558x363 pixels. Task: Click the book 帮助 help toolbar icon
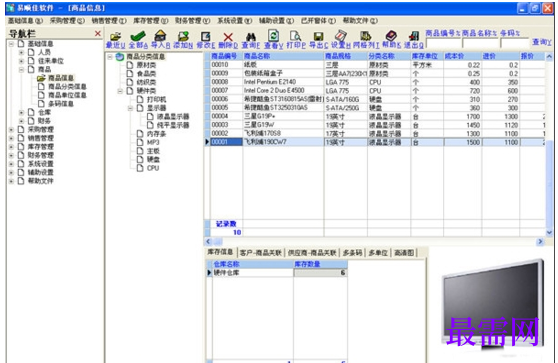point(391,35)
